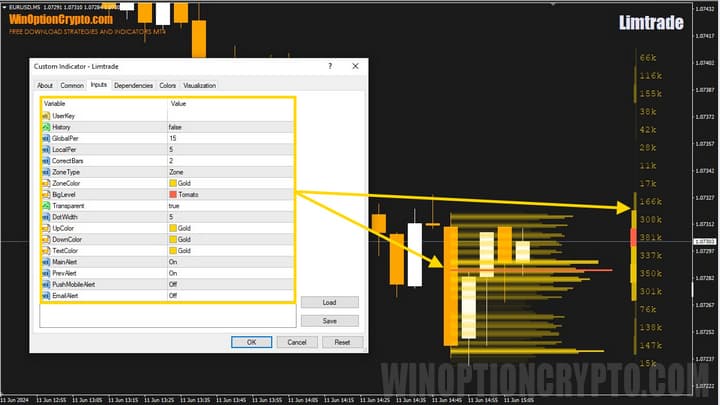720x405 pixels.
Task: Click the GlobalPer integer parameter icon
Action: coord(46,138)
